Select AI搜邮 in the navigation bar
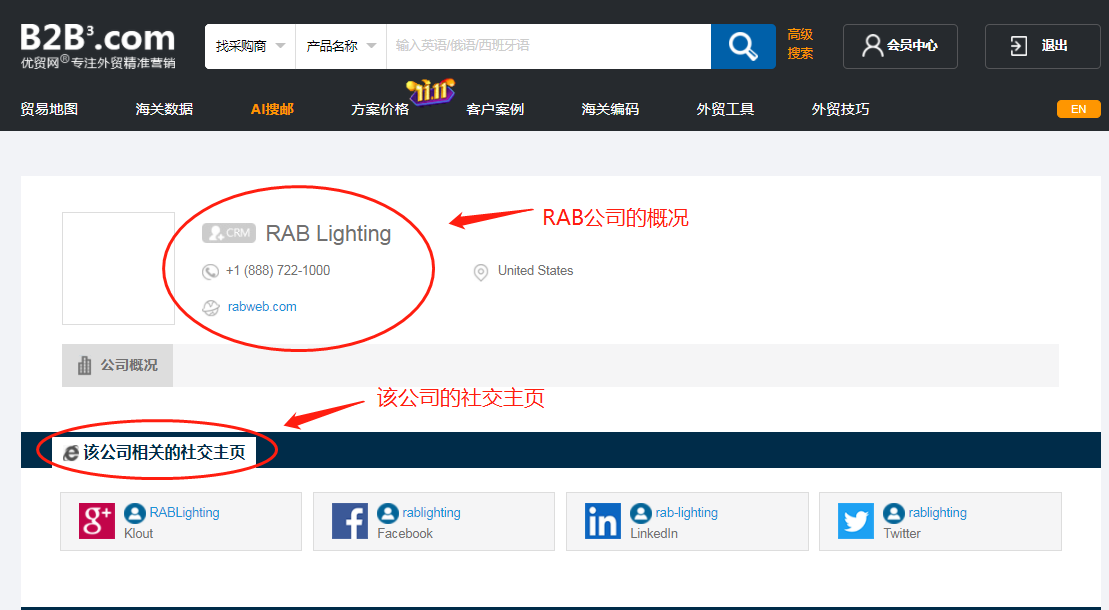The width and height of the screenshot is (1109, 610). (x=272, y=109)
